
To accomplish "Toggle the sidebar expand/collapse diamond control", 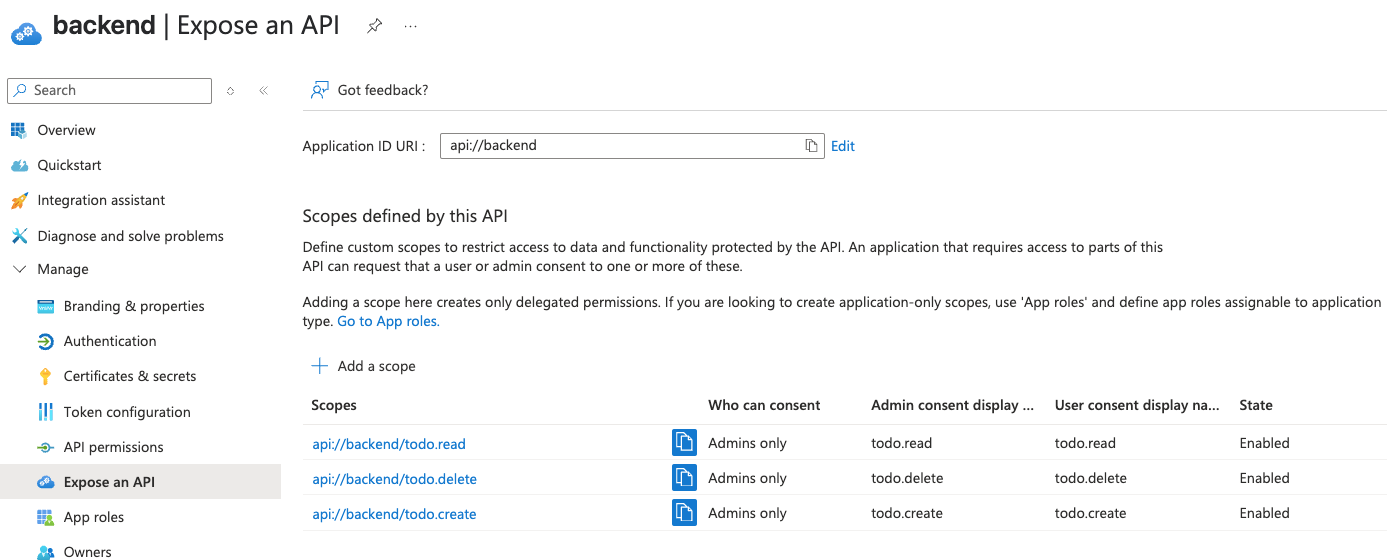I will coord(230,90).
